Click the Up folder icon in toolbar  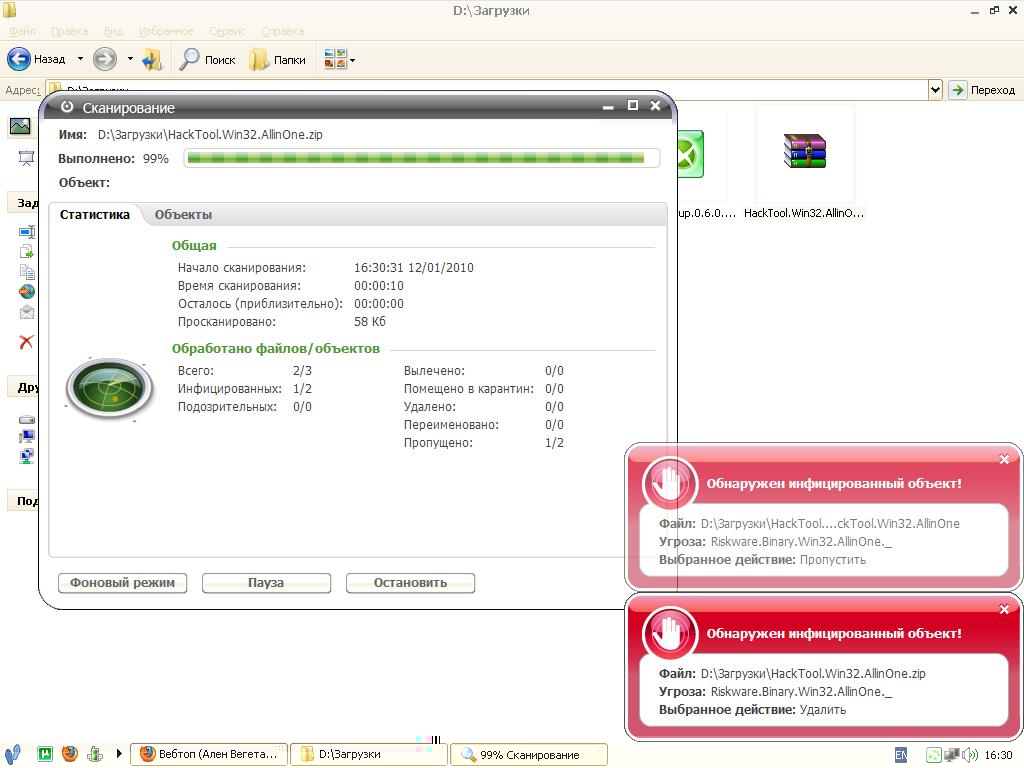[152, 59]
